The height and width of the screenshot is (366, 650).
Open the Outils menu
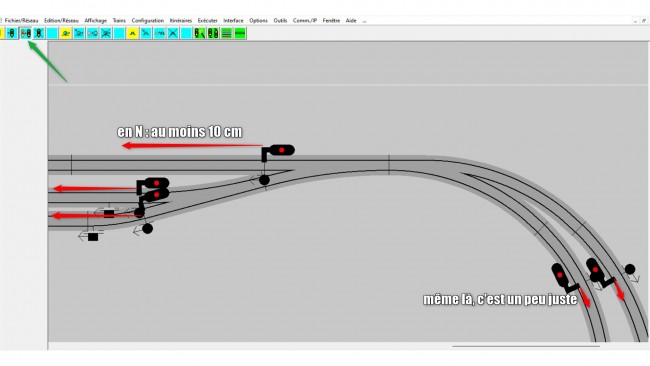[x=280, y=20]
